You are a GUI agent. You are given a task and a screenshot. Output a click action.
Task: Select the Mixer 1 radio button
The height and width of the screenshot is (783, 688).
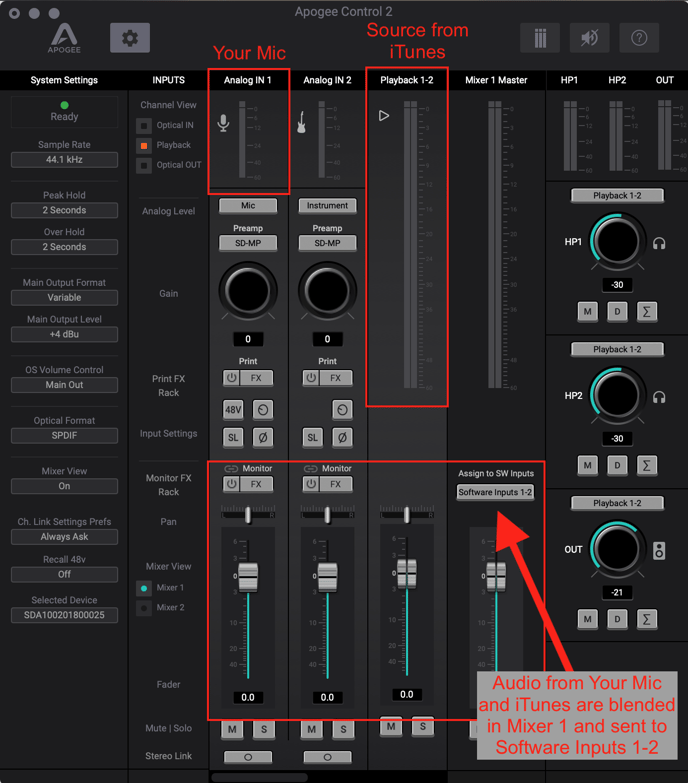tap(144, 588)
